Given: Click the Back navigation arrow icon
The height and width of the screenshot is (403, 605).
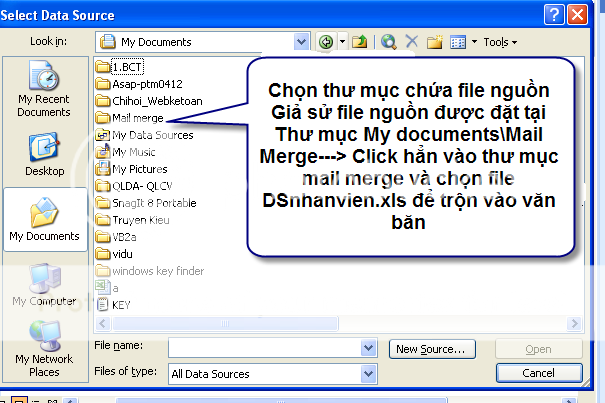Looking at the screenshot, I should (x=326, y=42).
